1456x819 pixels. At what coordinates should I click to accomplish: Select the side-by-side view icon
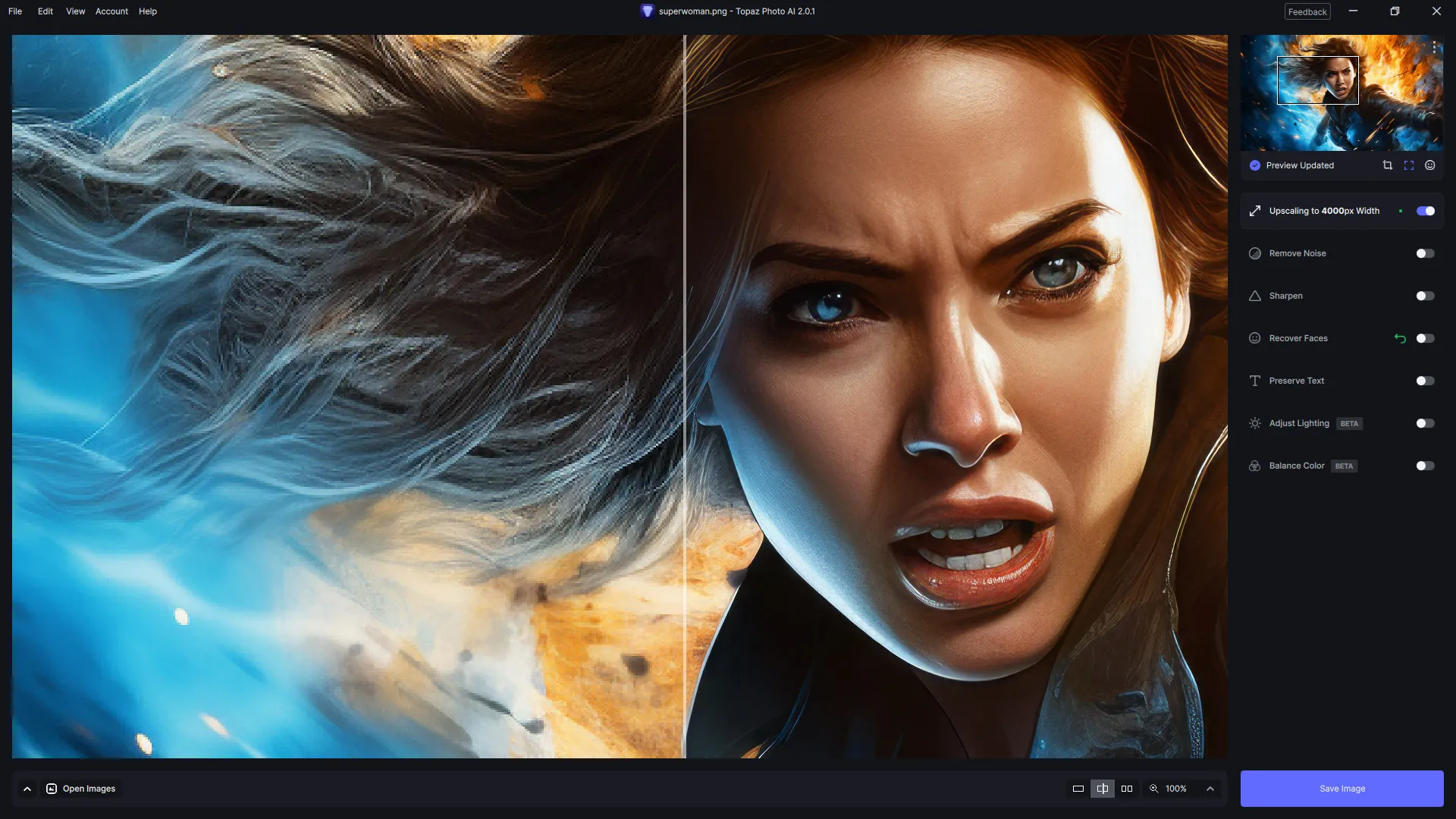(1127, 789)
